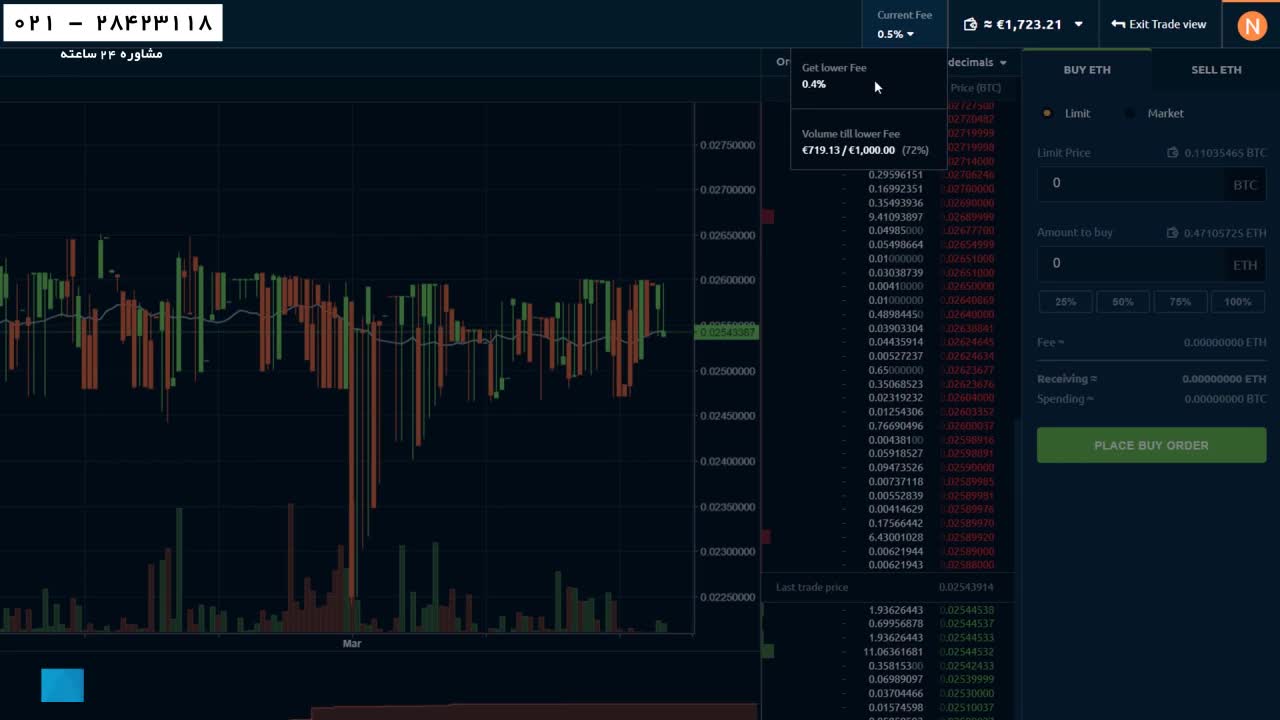Switch to the SELL ETH tab
Viewport: 1280px width, 720px height.
point(1216,69)
